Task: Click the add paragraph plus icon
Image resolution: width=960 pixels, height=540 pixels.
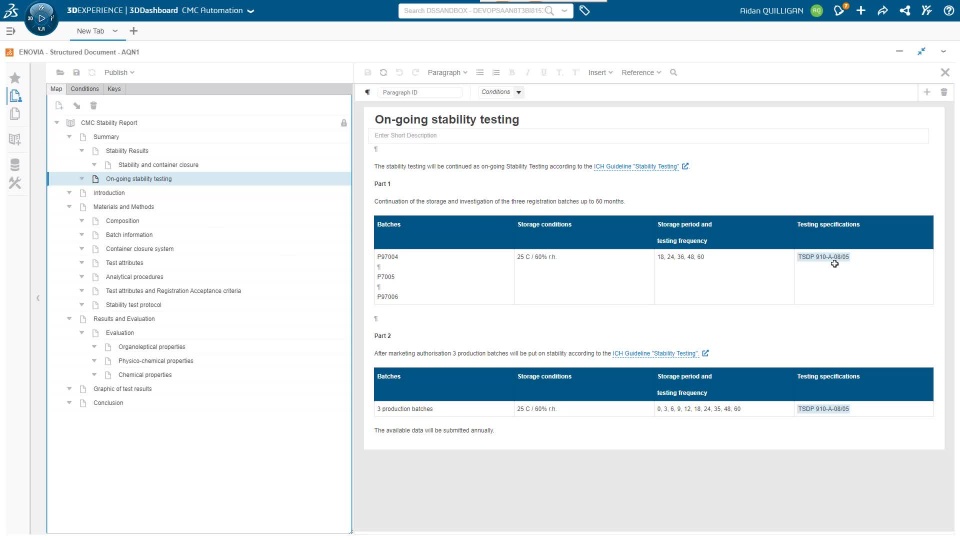Action: coord(927,92)
